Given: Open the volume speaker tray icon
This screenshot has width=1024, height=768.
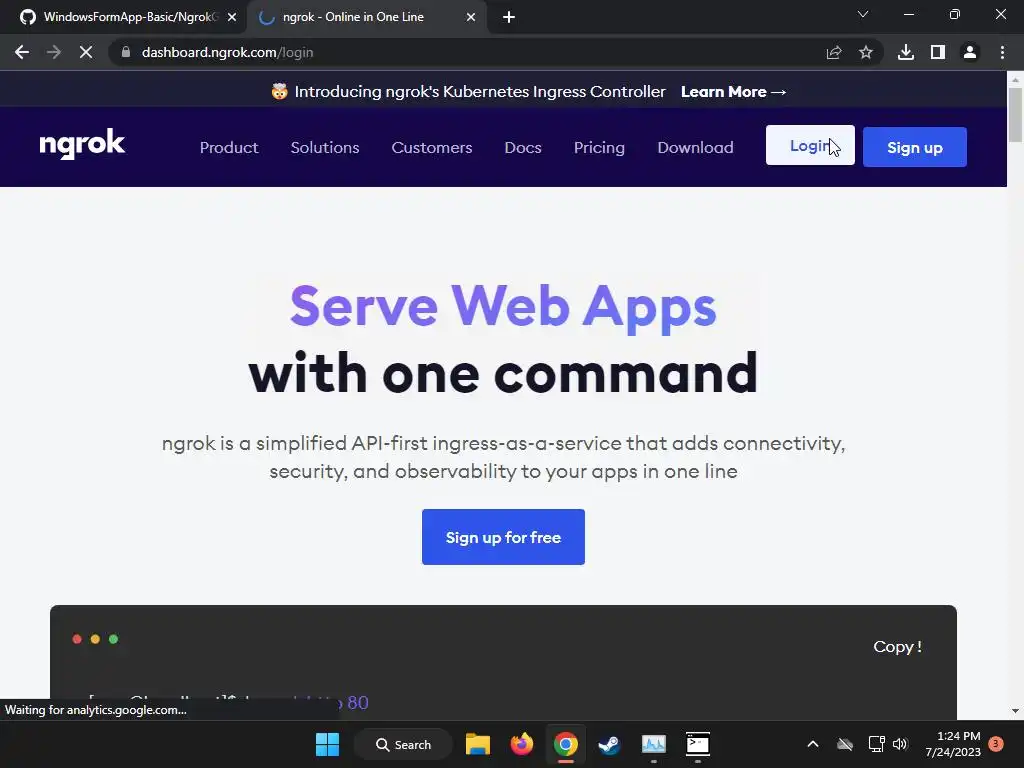Looking at the screenshot, I should point(900,744).
